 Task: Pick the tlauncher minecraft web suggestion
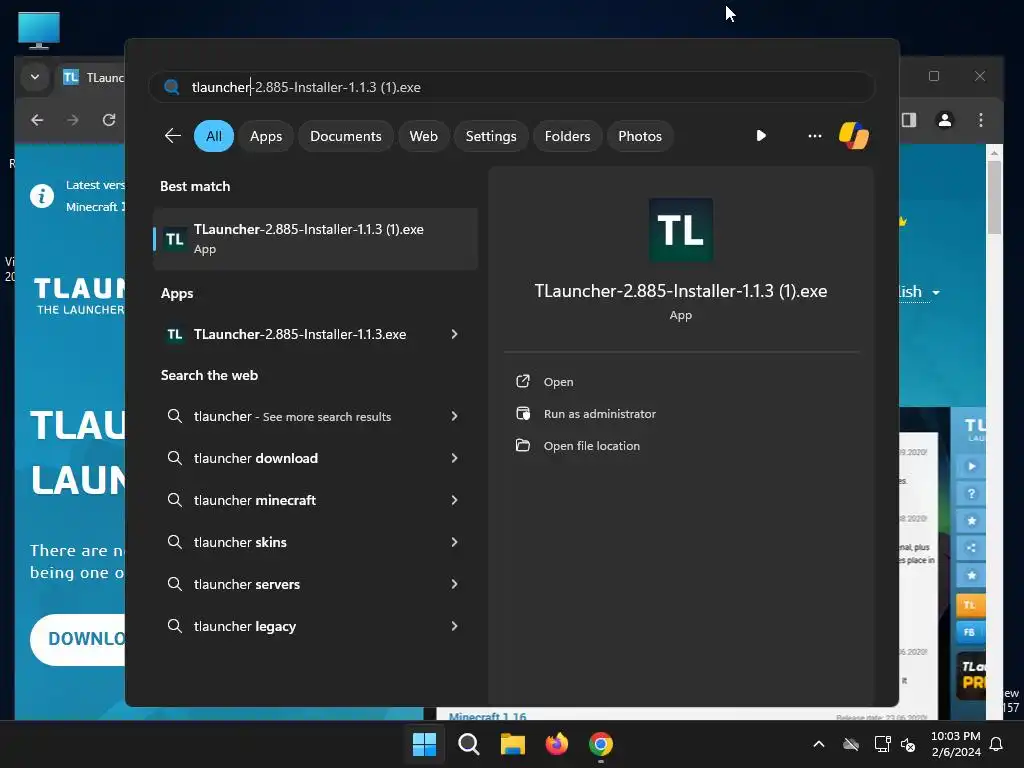255,500
